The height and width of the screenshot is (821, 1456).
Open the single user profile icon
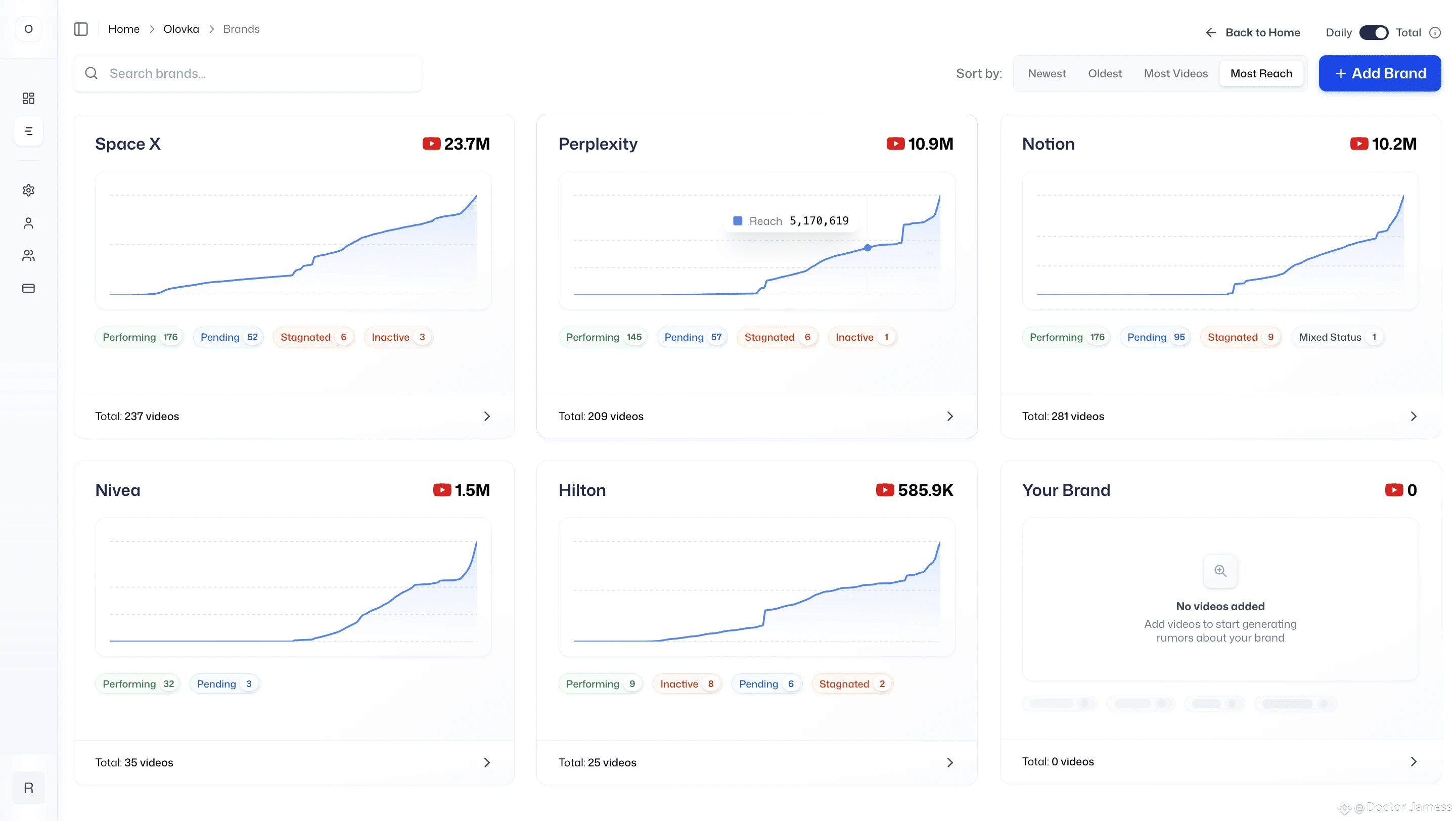28,223
